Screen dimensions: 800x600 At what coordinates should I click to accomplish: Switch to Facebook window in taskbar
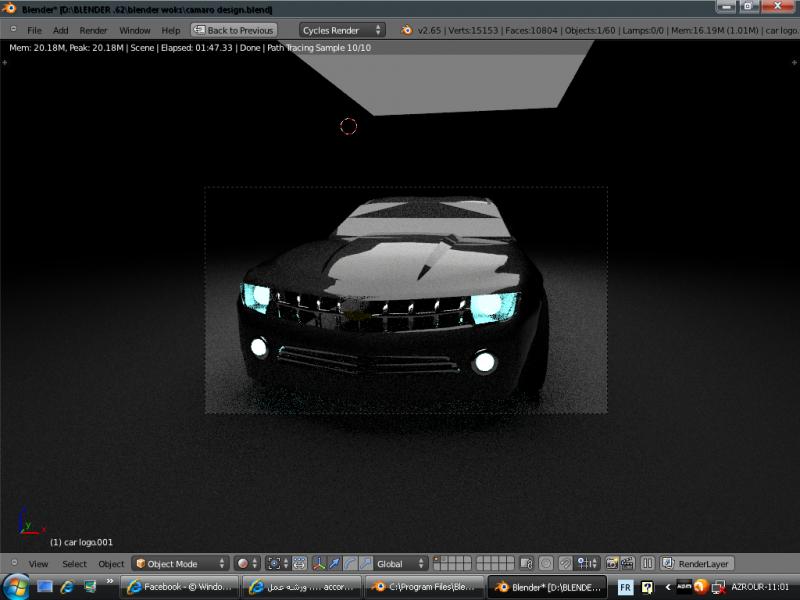179,587
